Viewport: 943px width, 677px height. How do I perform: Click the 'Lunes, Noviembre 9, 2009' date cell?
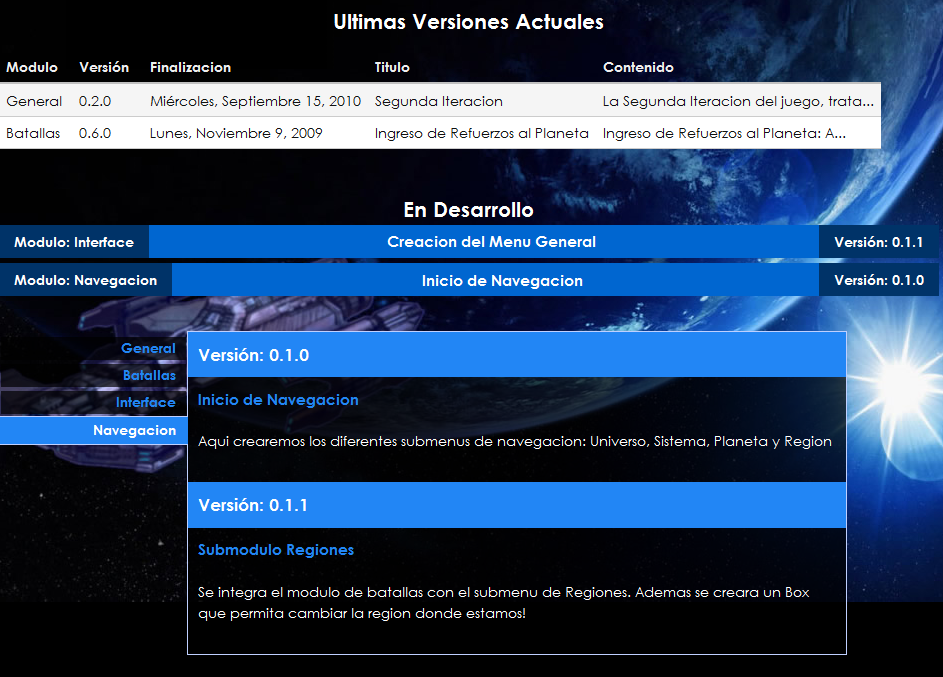[x=236, y=133]
